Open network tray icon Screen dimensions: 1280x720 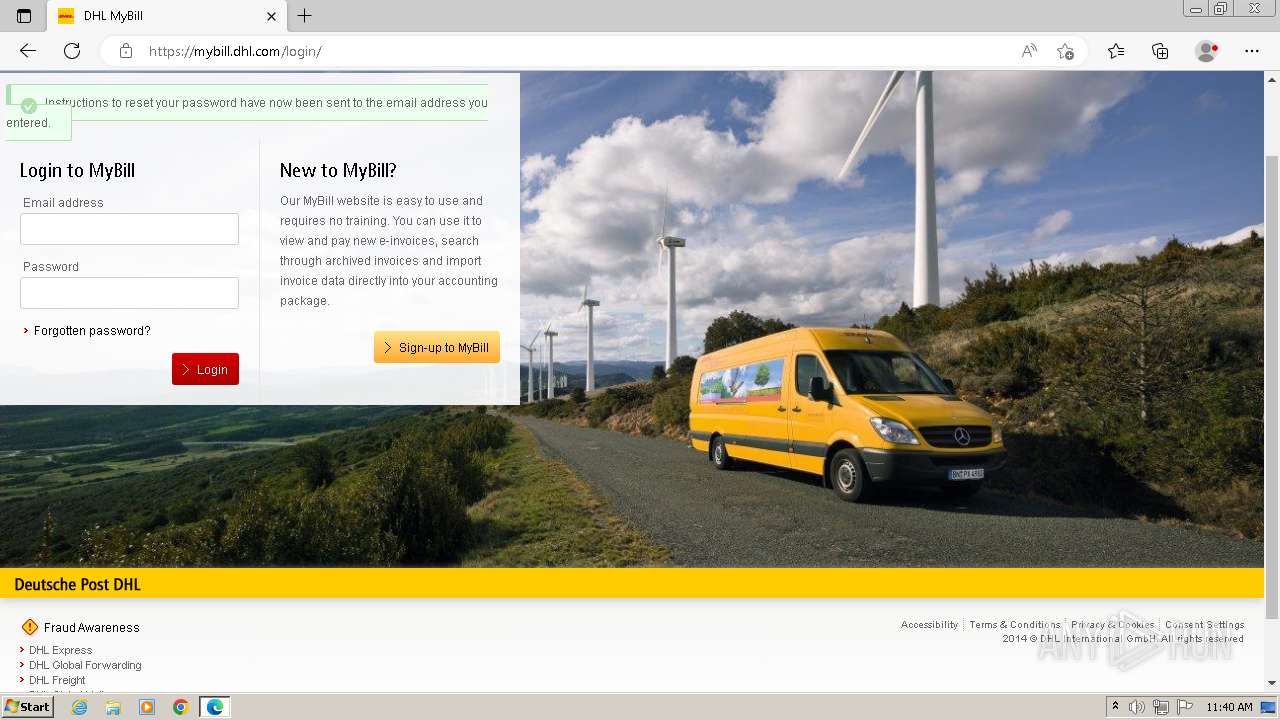1161,707
